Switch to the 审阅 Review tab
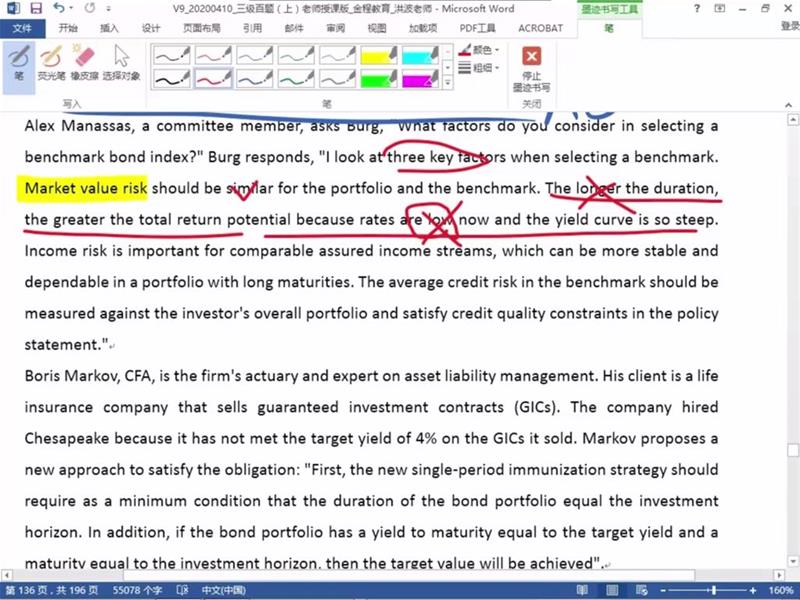Image resolution: width=800 pixels, height=600 pixels. pos(335,28)
